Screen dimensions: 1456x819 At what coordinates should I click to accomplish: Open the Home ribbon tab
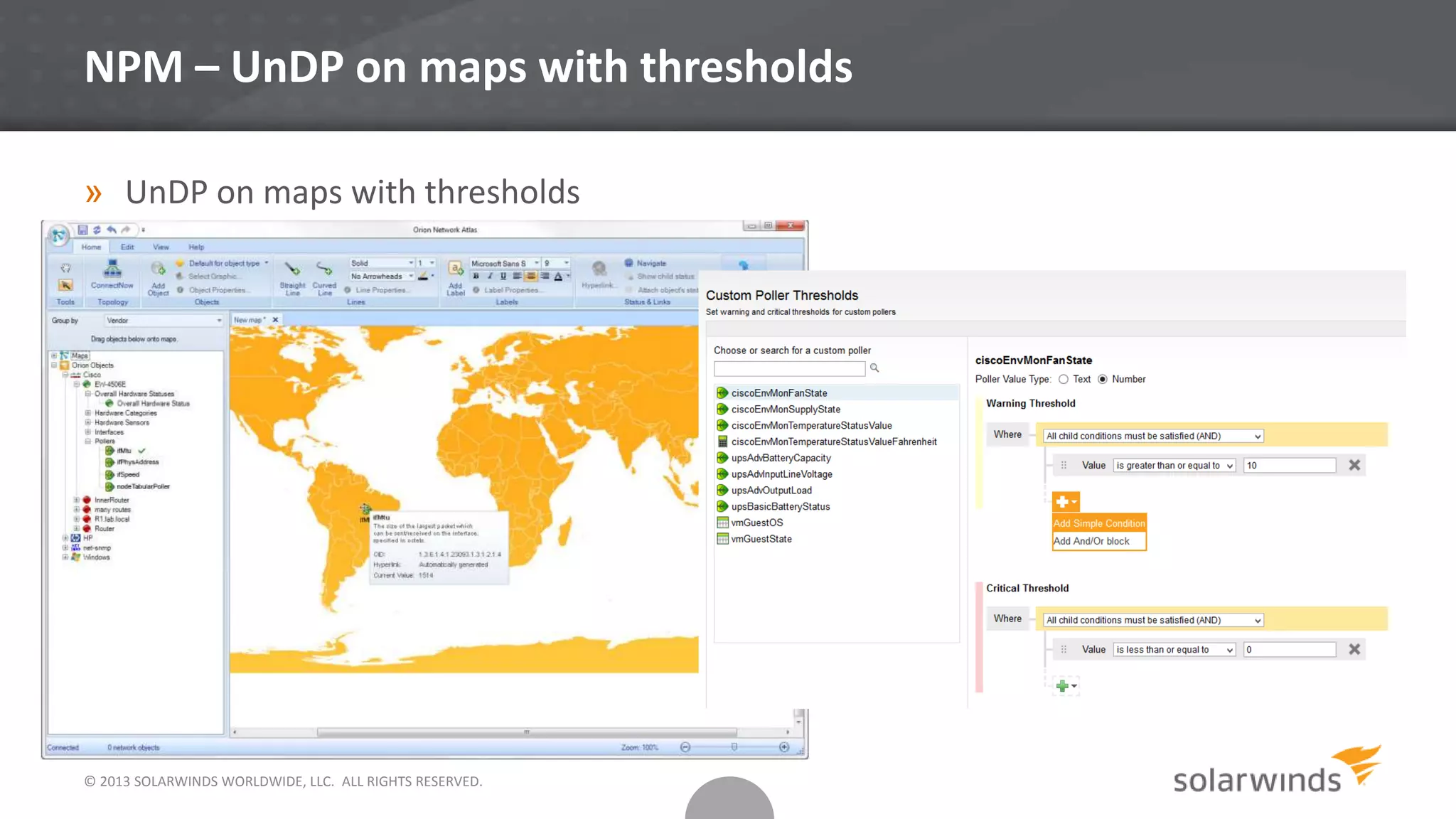(x=91, y=247)
